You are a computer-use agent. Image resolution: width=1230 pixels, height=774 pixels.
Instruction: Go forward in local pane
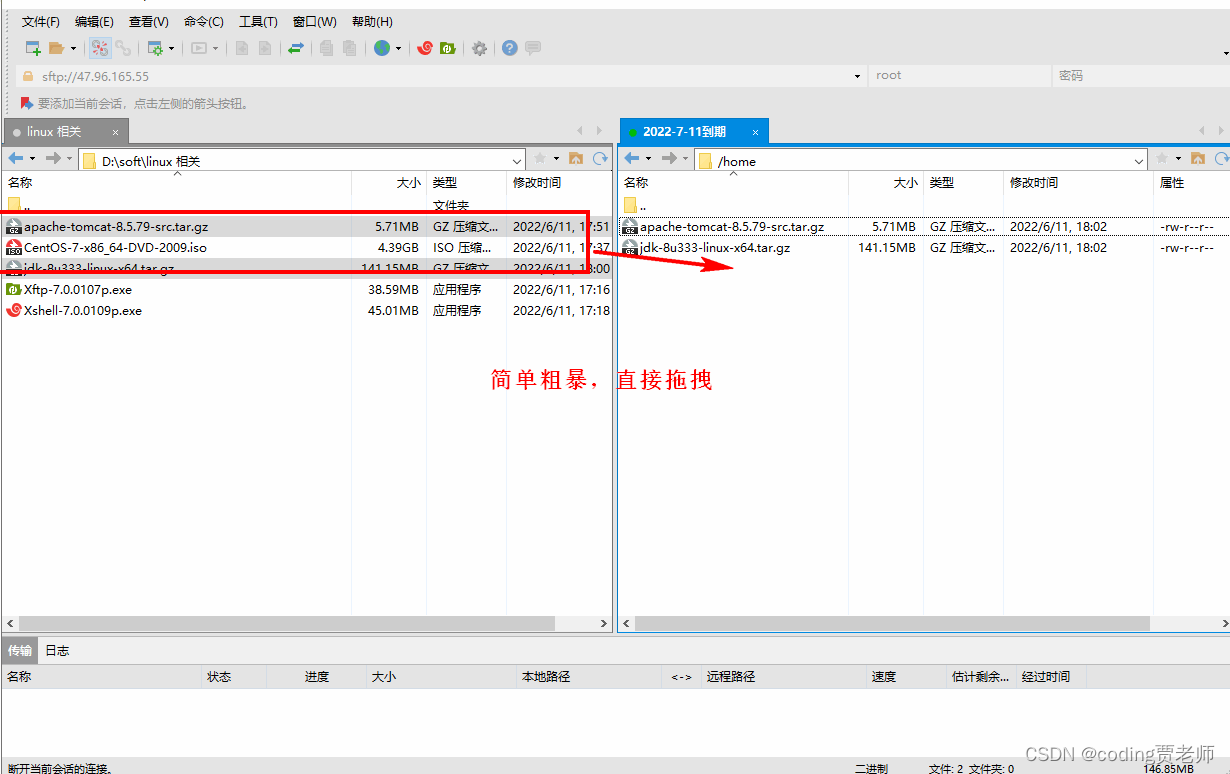(x=53, y=158)
